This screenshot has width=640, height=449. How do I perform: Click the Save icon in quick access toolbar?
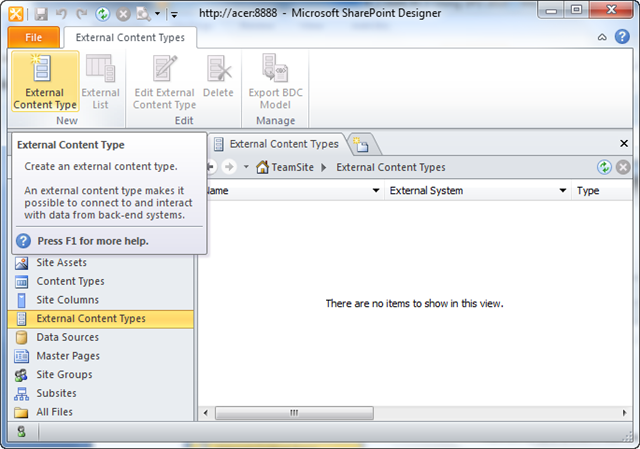(x=41, y=15)
